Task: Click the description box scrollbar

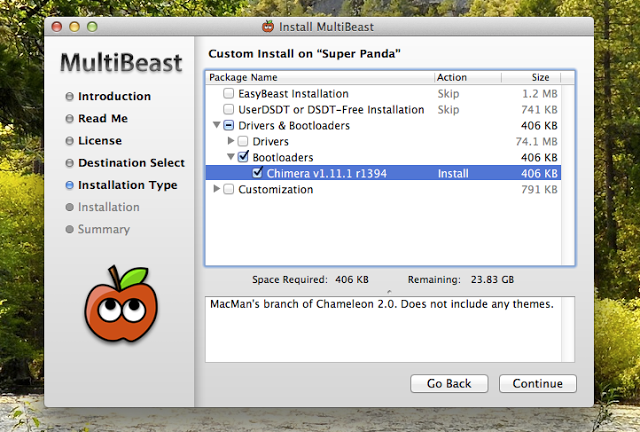Action: 568,330
